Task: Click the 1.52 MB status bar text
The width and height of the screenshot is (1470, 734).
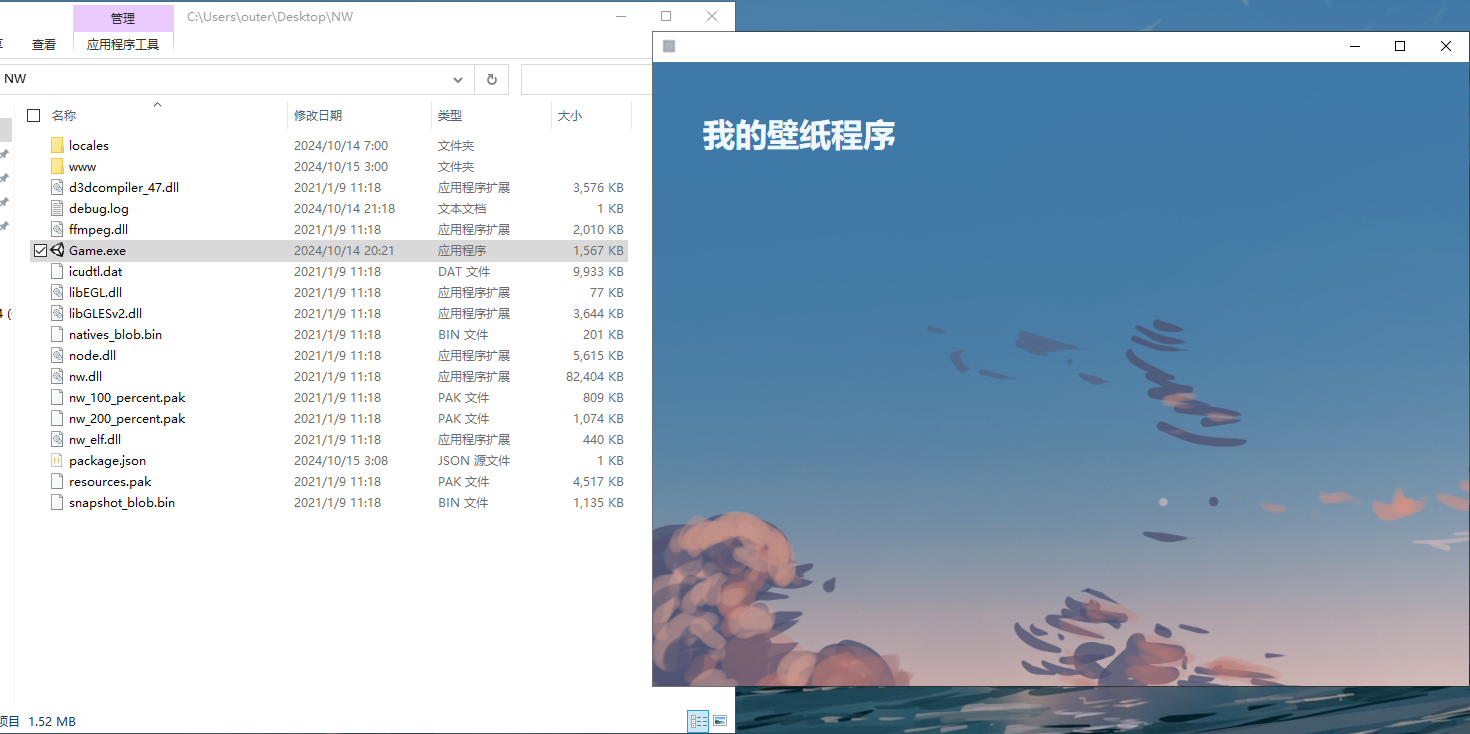Action: pyautogui.click(x=52, y=722)
